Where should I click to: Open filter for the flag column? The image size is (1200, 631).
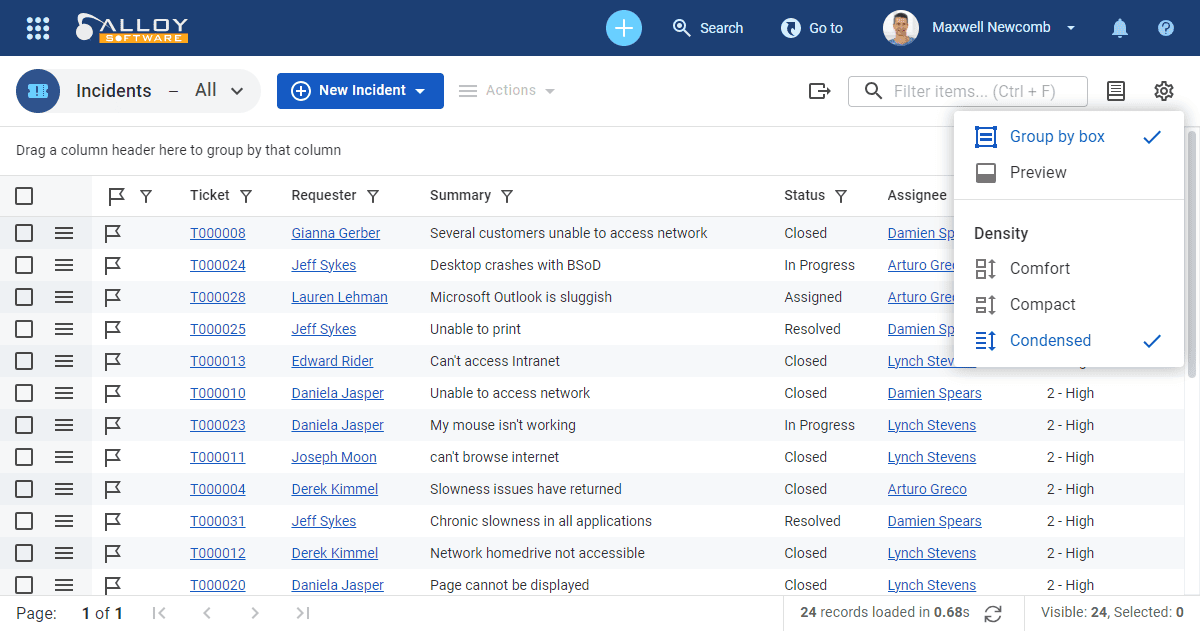tap(146, 196)
